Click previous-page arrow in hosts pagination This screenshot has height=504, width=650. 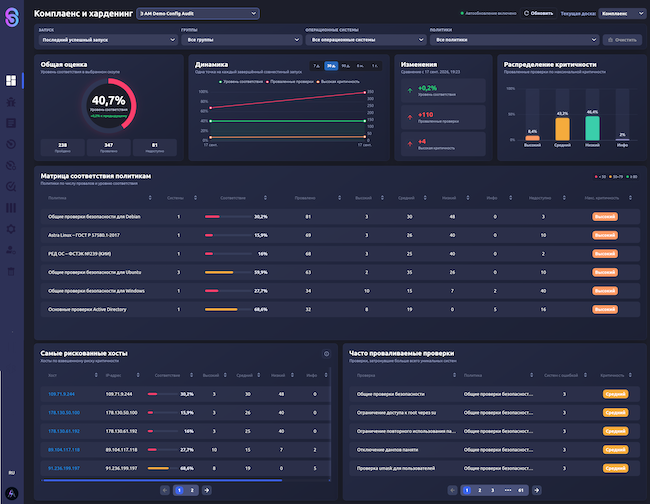click(x=165, y=490)
